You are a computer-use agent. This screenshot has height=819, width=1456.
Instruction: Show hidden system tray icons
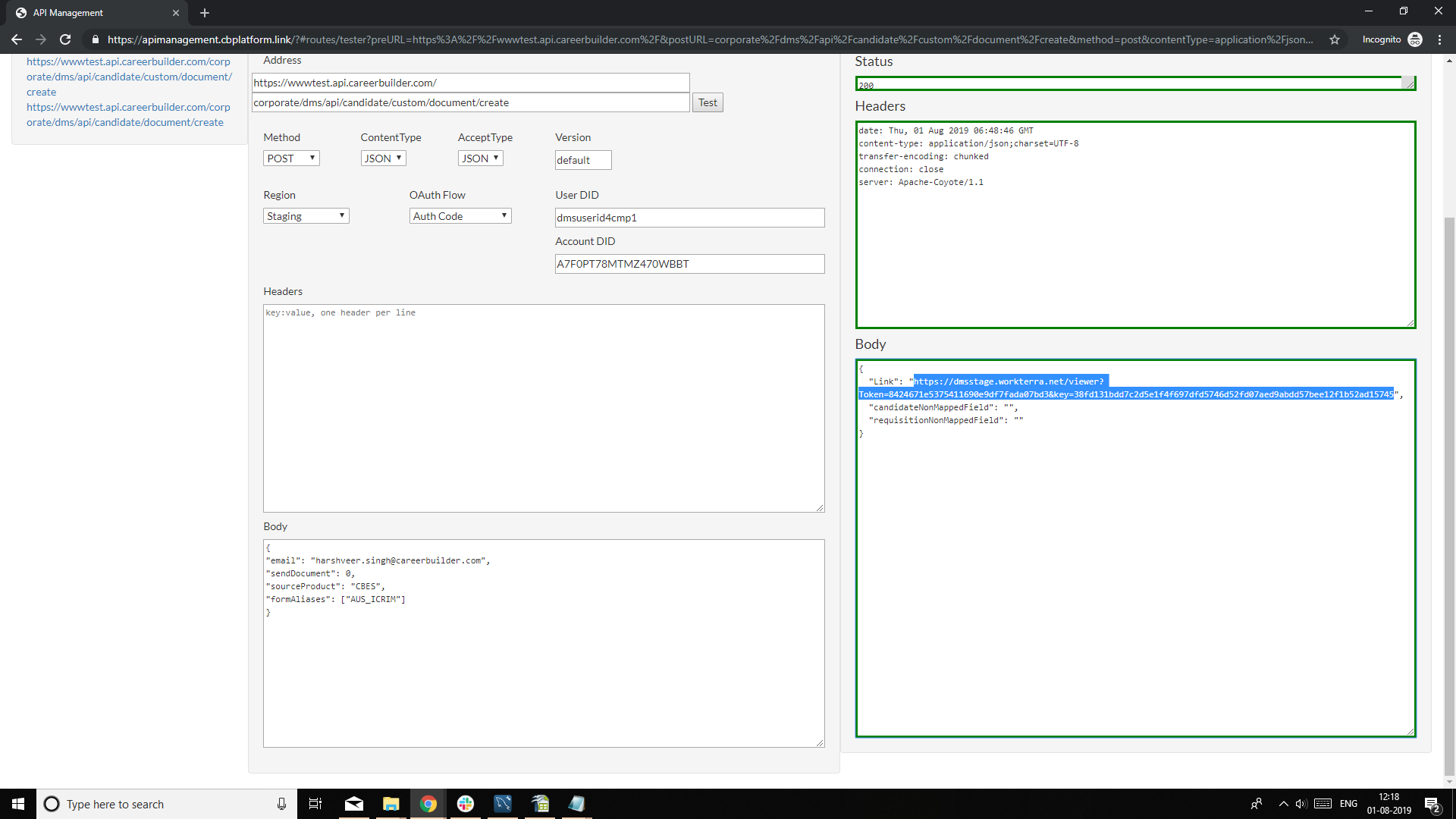pyautogui.click(x=1283, y=804)
